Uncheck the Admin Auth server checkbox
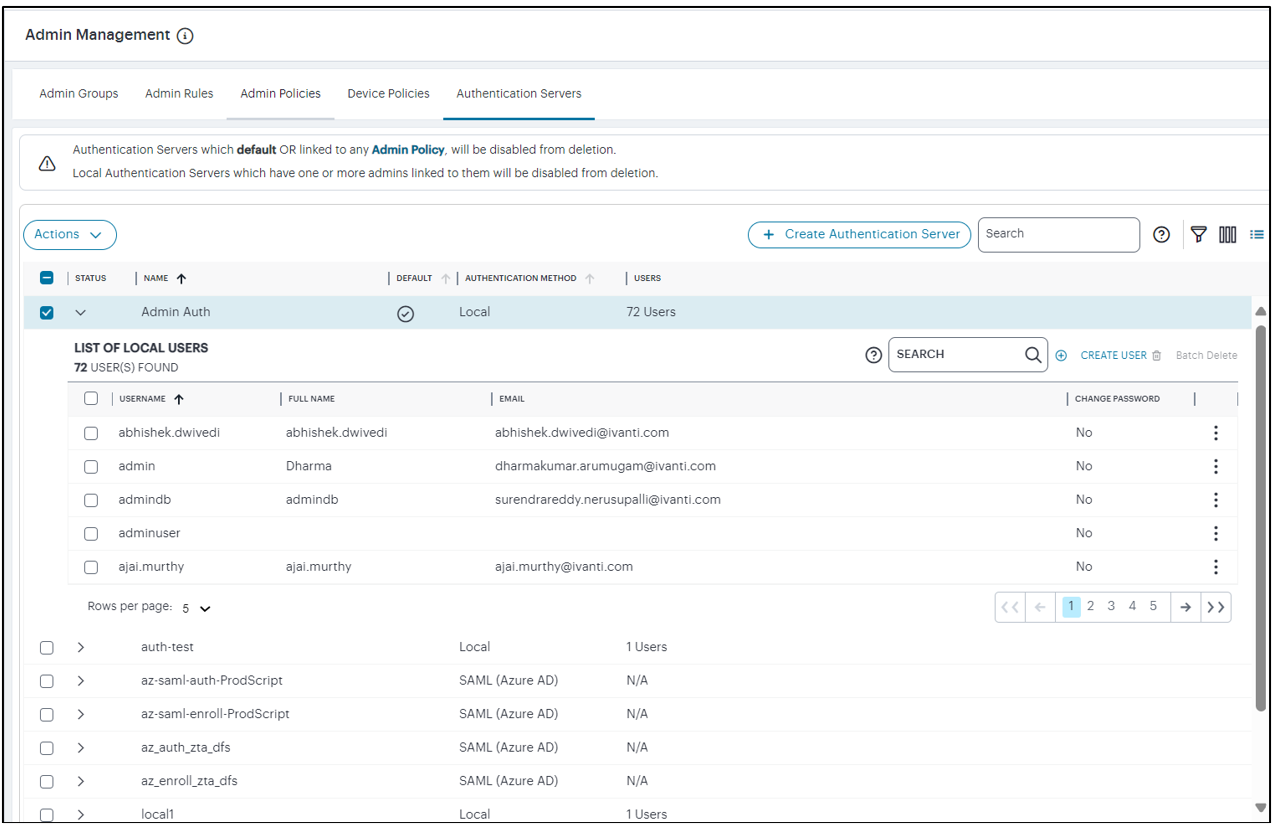This screenshot has width=1273, height=826. pyautogui.click(x=46, y=313)
